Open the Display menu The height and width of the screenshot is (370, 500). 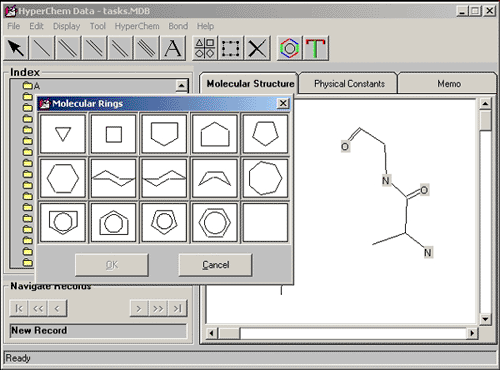(67, 26)
